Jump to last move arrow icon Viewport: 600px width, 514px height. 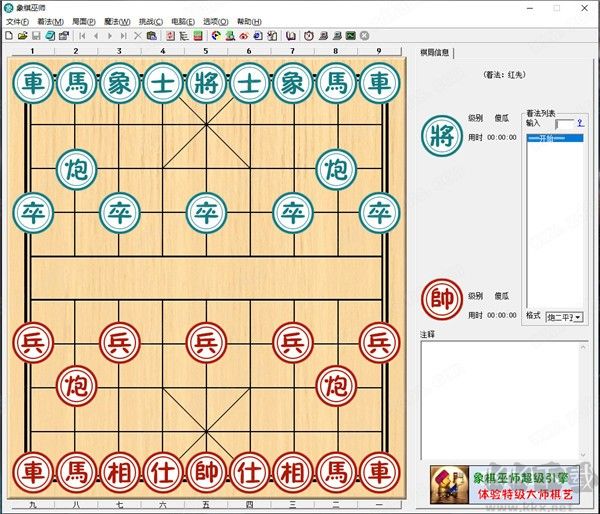click(123, 35)
